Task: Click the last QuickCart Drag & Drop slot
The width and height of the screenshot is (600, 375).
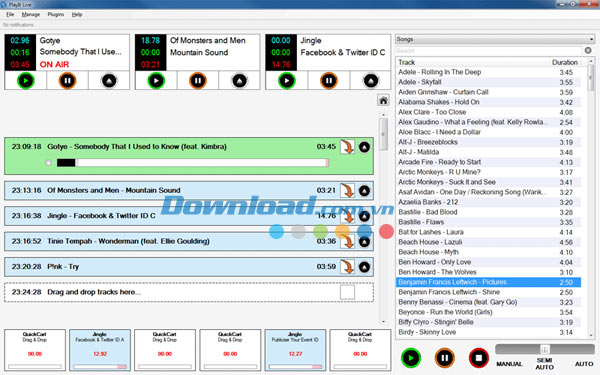Action: pos(360,350)
